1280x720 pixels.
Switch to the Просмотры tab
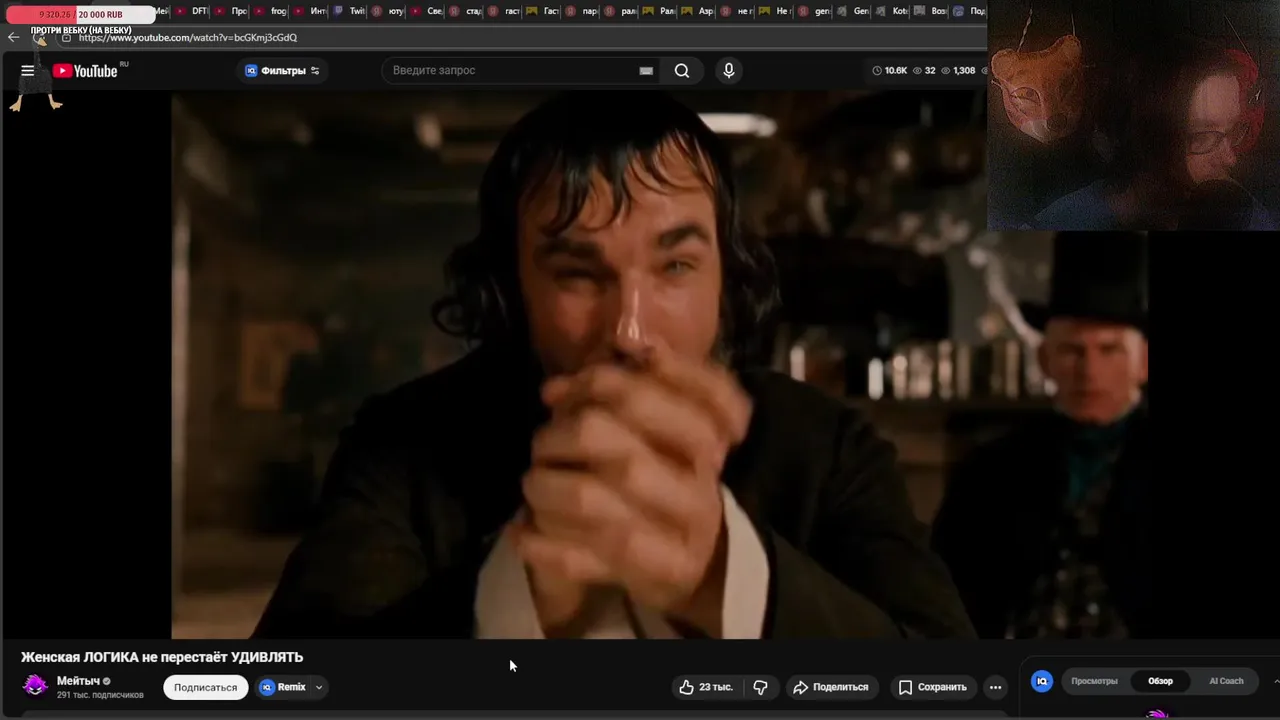1094,681
